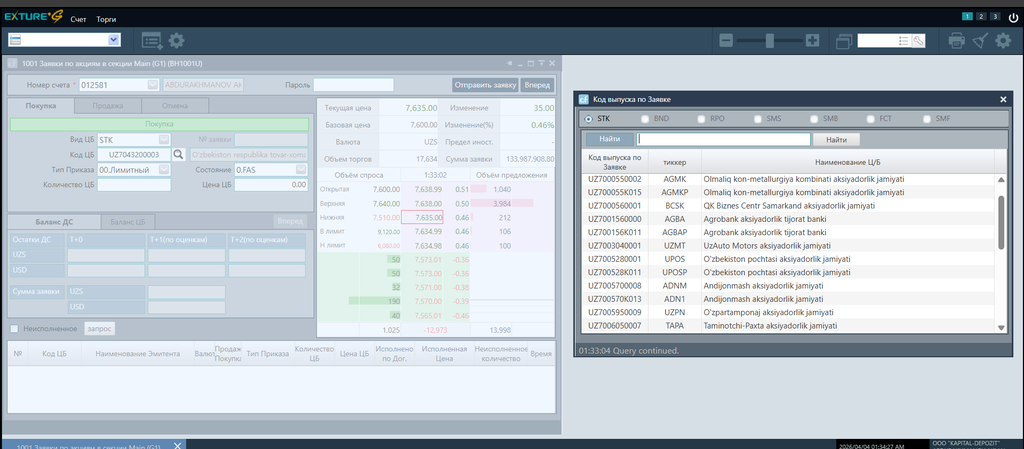Screen dimensions: 1024x449
Task: Select row UZ7001560000 AGBA Agrobank
Action: pos(789,219)
